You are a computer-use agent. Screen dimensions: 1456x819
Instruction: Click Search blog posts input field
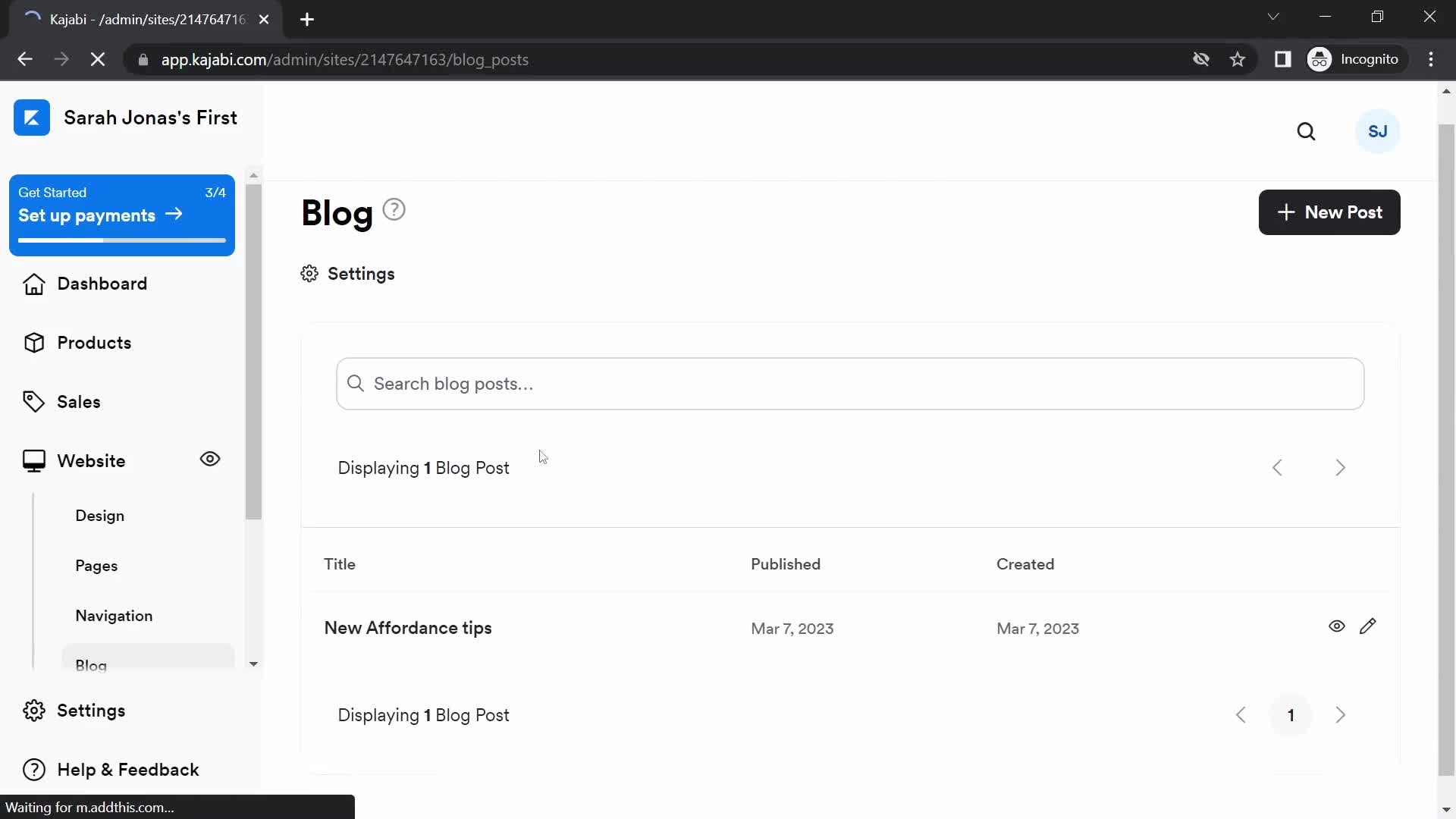pos(849,384)
